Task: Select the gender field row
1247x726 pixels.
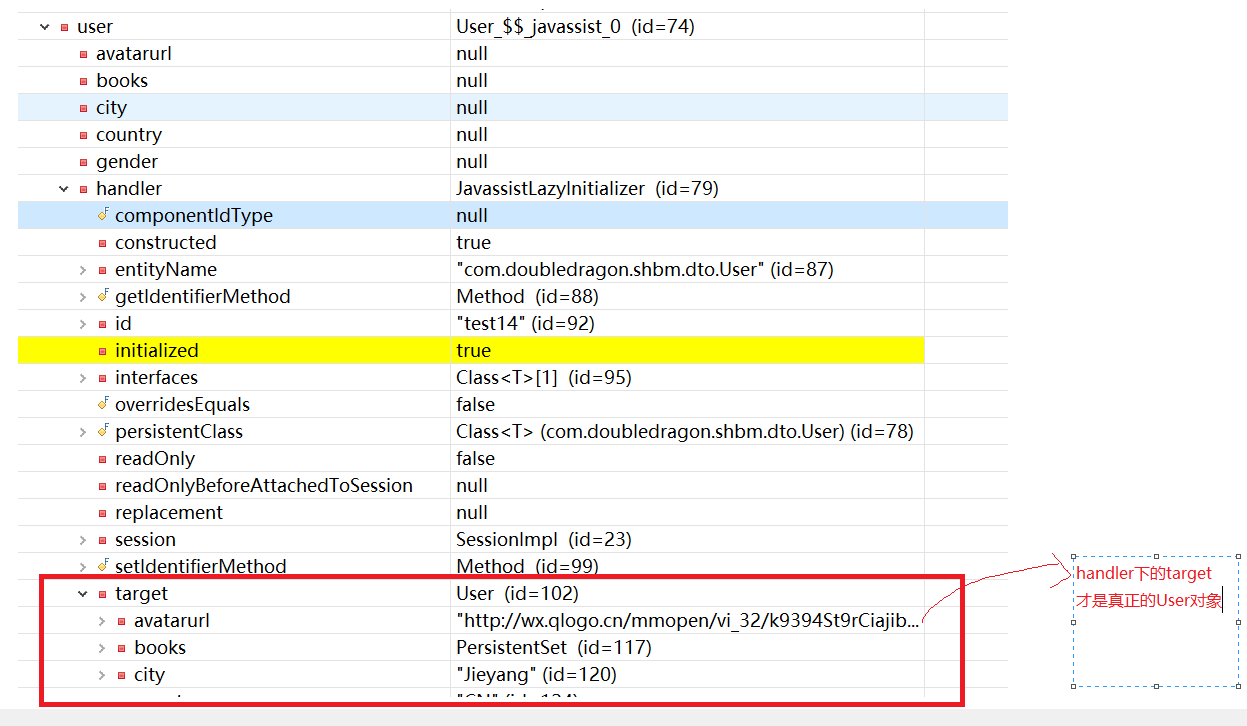Action: pyautogui.click(x=512, y=162)
